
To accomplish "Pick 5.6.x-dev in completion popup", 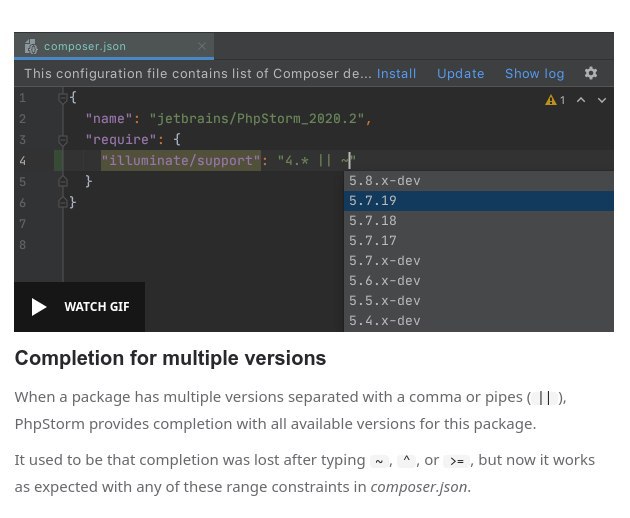I will (479, 281).
